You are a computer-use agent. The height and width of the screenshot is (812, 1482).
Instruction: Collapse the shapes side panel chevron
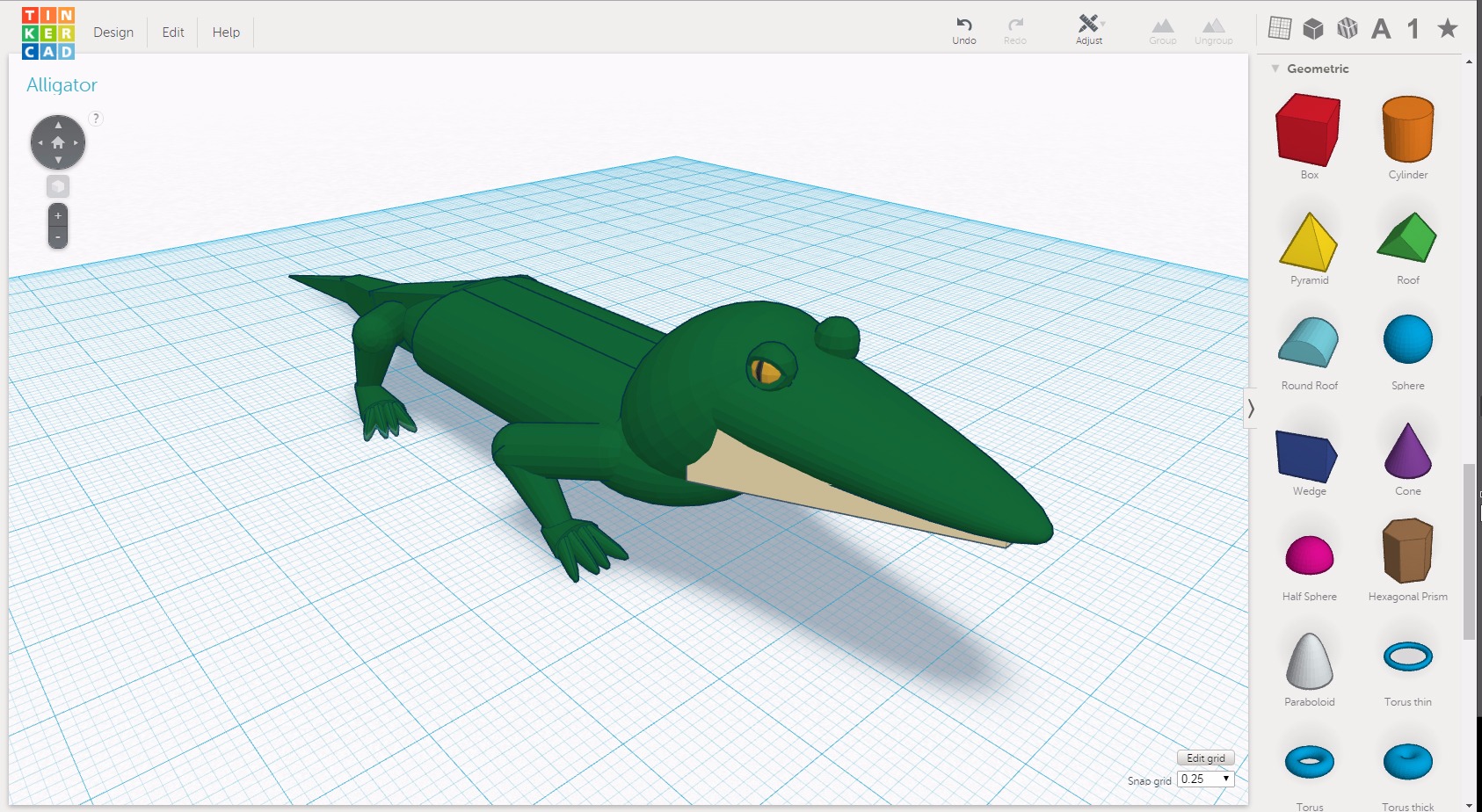pyautogui.click(x=1251, y=409)
